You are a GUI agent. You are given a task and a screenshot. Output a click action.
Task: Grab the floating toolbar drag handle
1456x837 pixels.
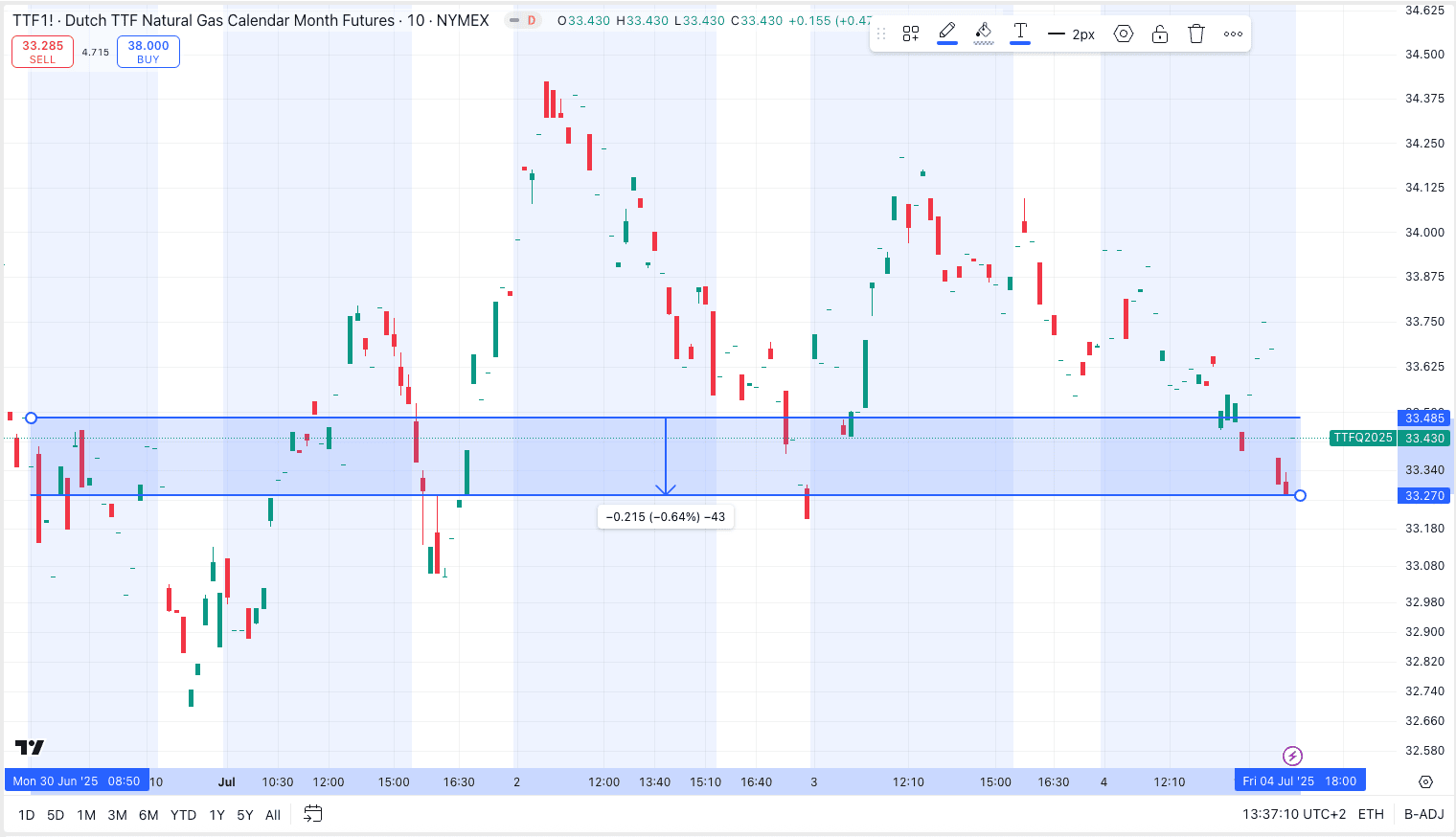[881, 34]
